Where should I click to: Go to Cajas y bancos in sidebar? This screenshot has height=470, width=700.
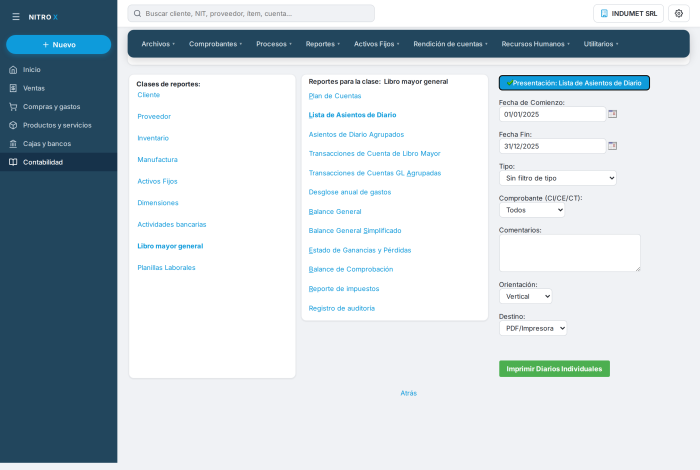click(x=58, y=144)
